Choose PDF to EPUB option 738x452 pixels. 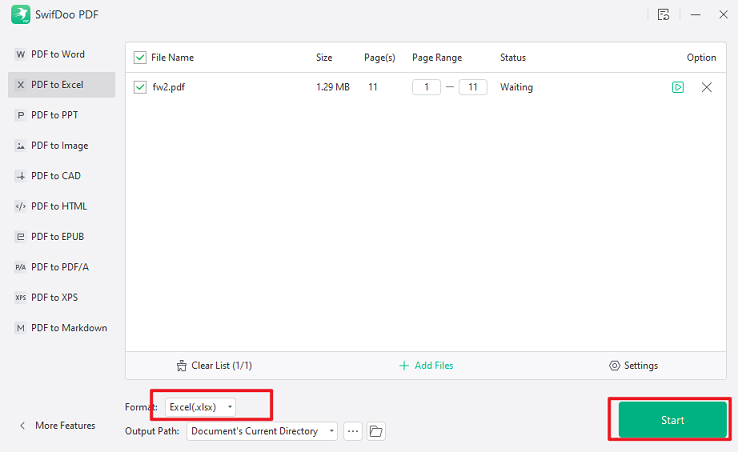(x=61, y=237)
